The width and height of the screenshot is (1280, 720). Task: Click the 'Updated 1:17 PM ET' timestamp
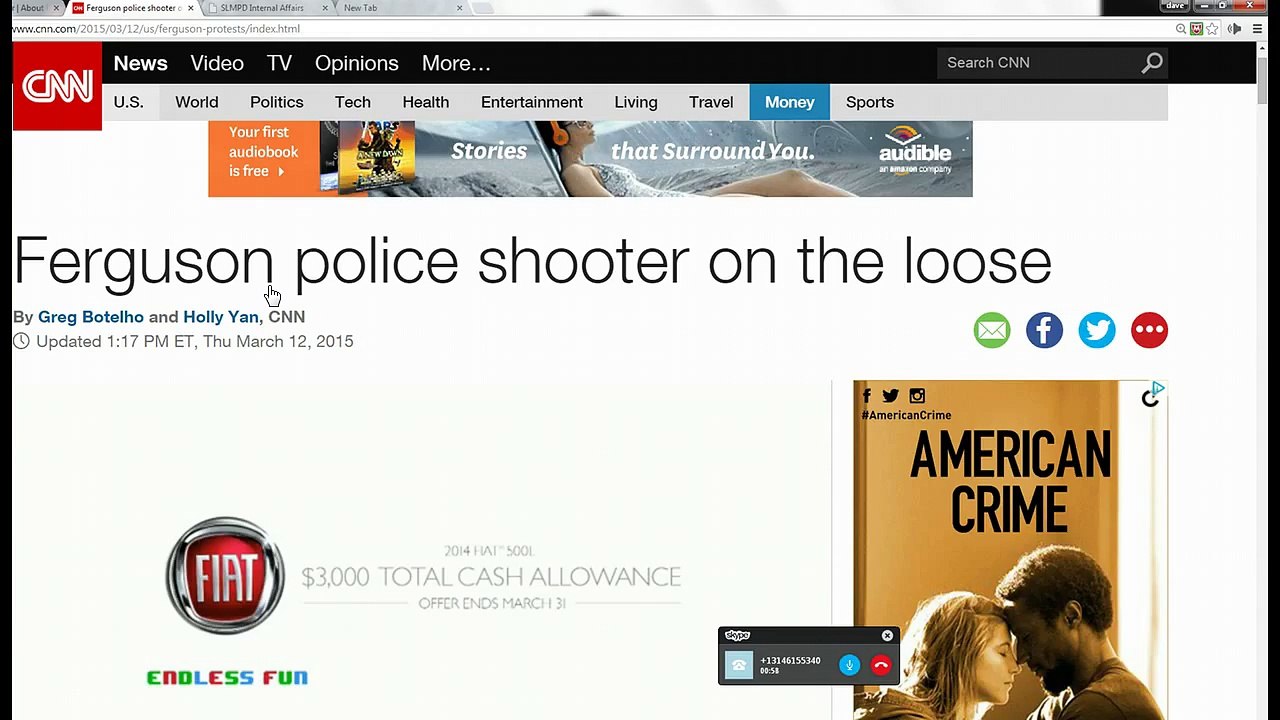[x=194, y=342]
